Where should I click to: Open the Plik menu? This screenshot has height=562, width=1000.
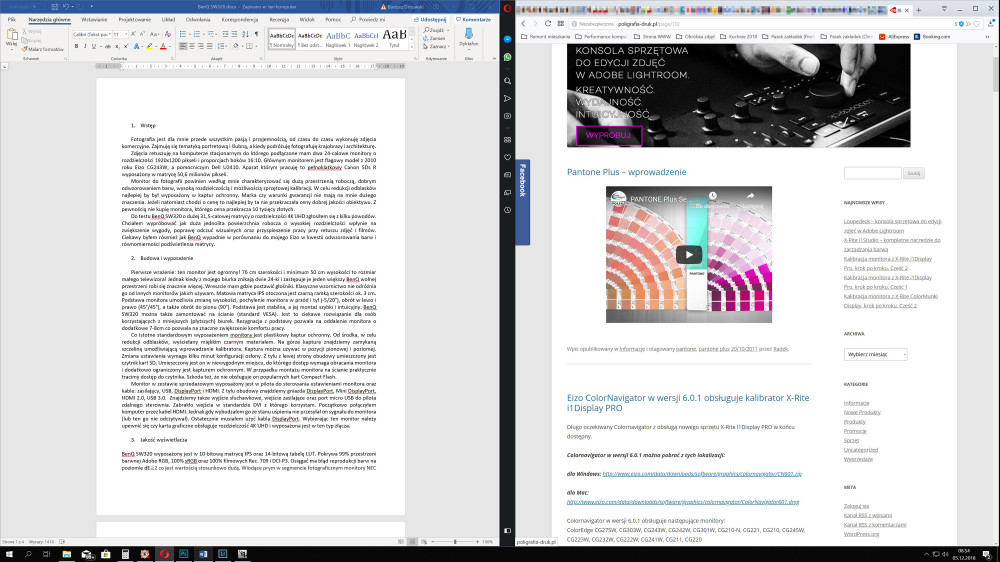pos(11,20)
